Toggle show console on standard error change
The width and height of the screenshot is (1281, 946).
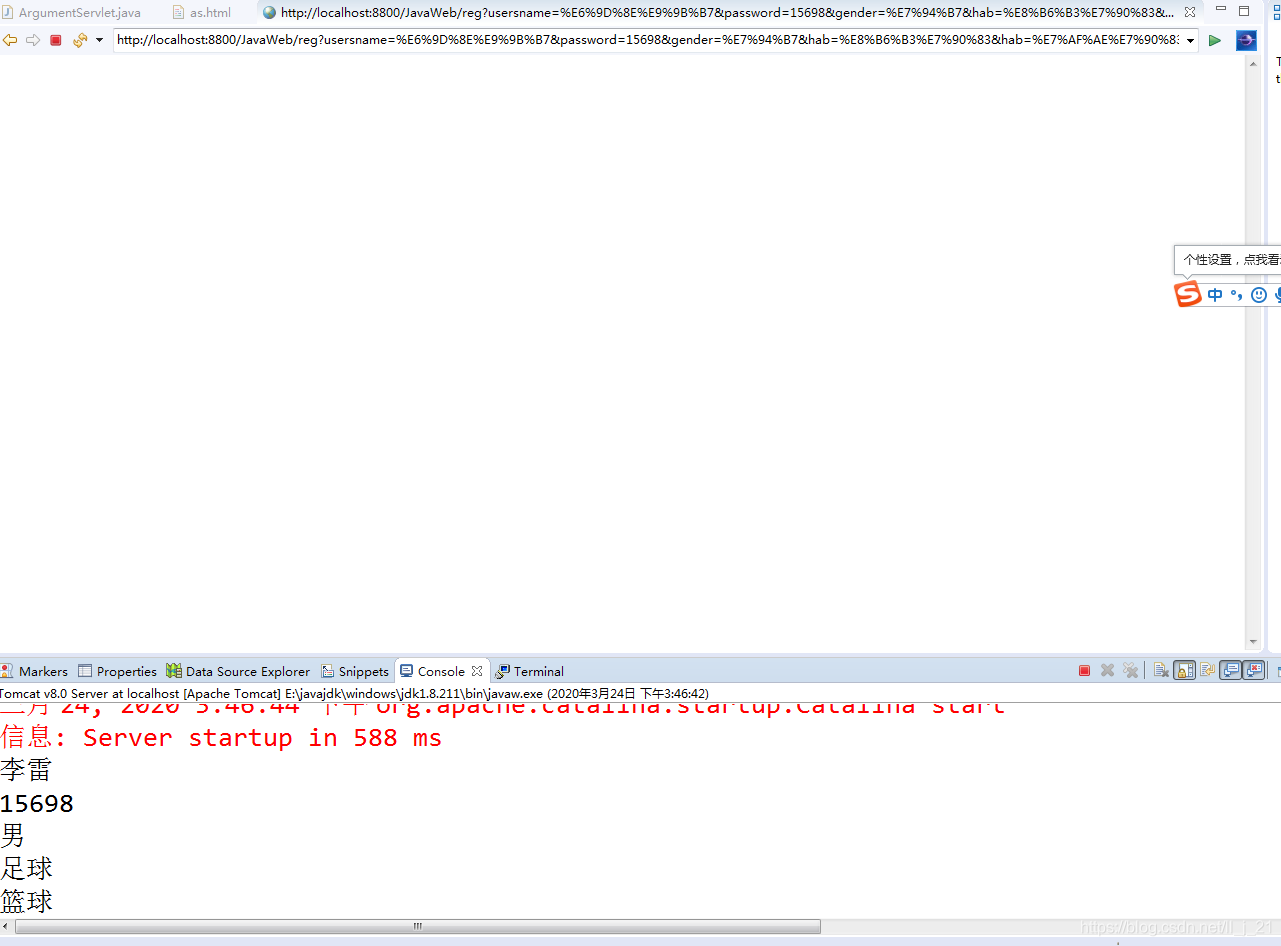click(x=1254, y=671)
